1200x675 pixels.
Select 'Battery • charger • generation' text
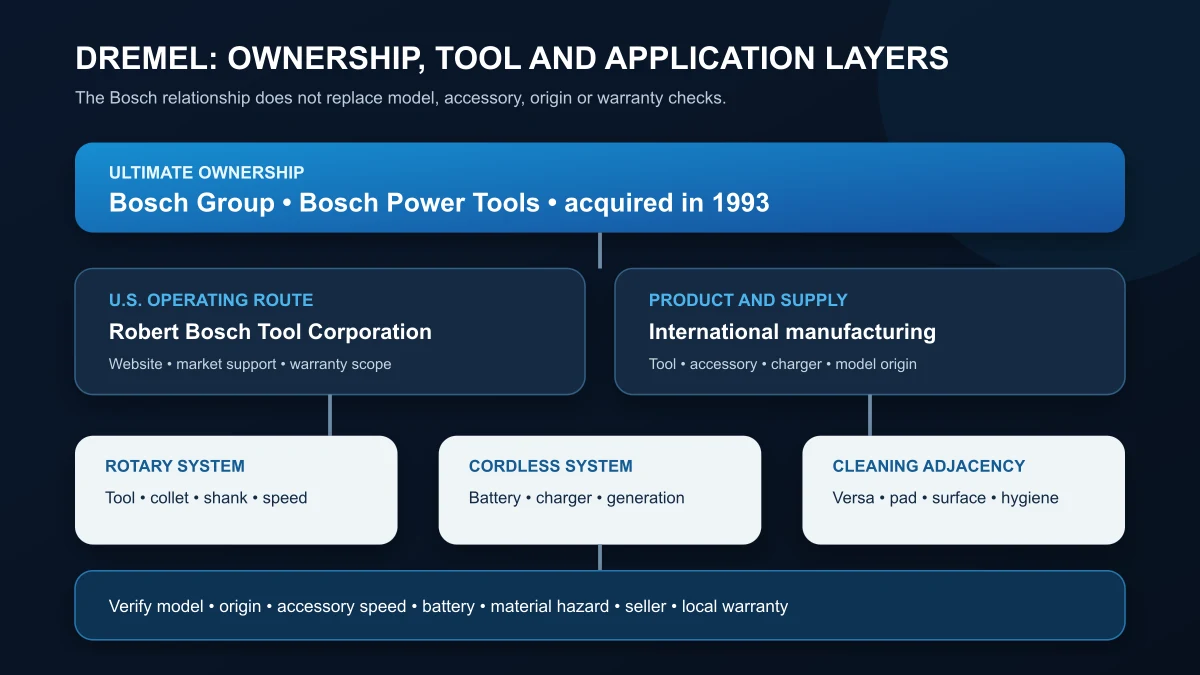tap(577, 498)
